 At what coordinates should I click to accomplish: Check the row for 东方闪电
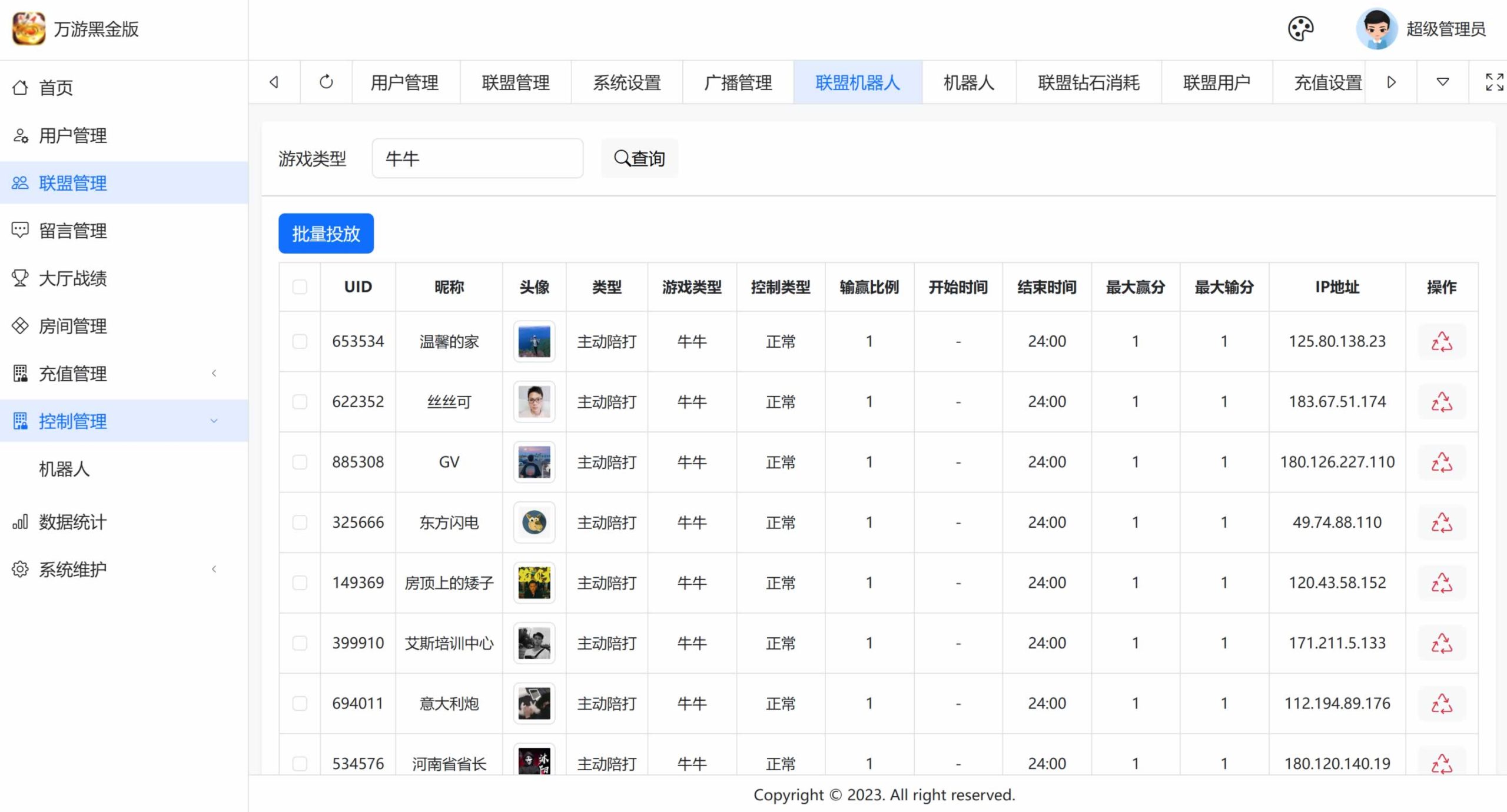(x=300, y=523)
